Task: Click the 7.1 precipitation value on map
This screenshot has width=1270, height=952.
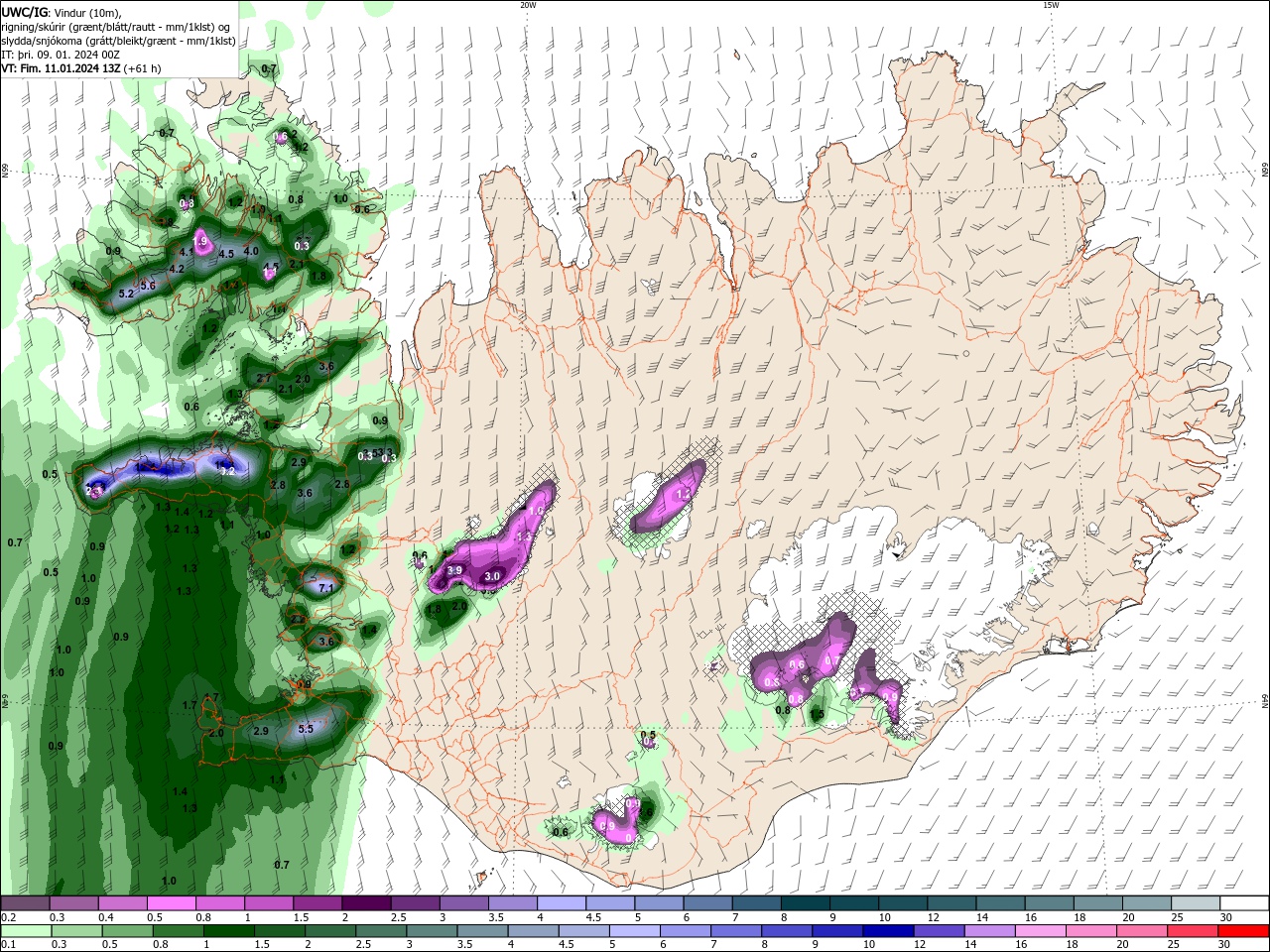Action: [x=324, y=588]
